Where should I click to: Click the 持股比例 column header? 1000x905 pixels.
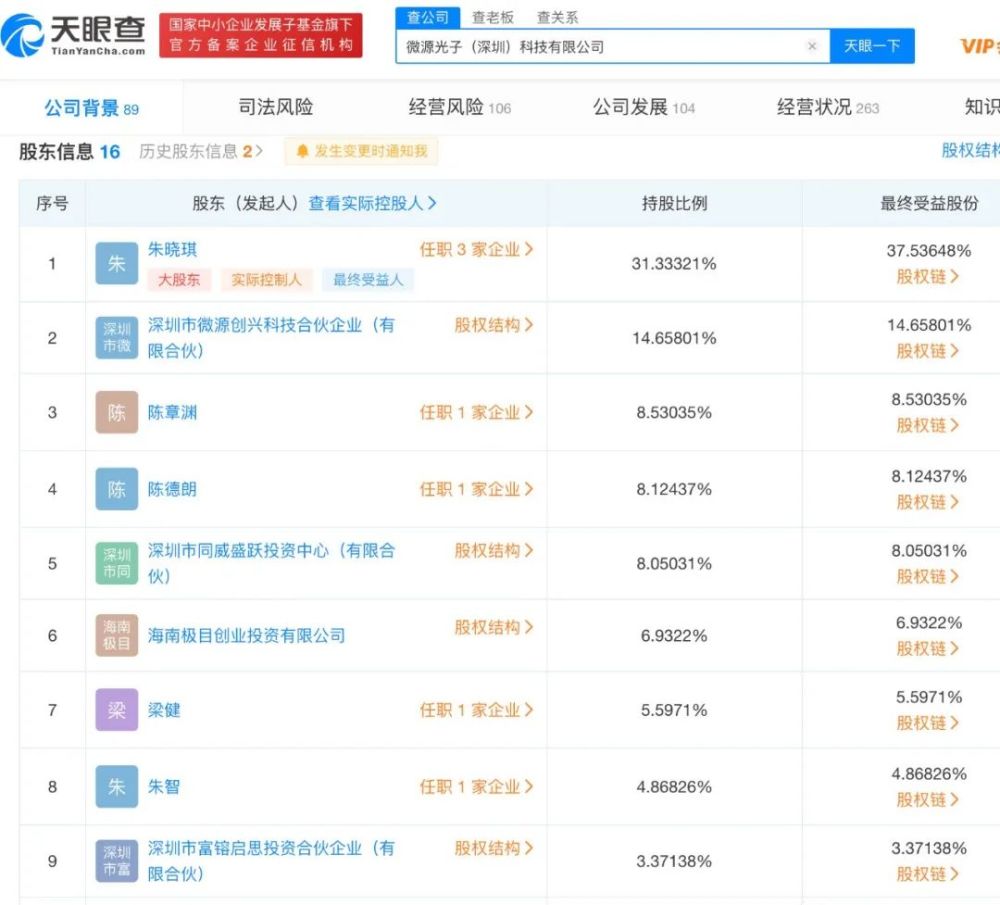click(x=674, y=203)
